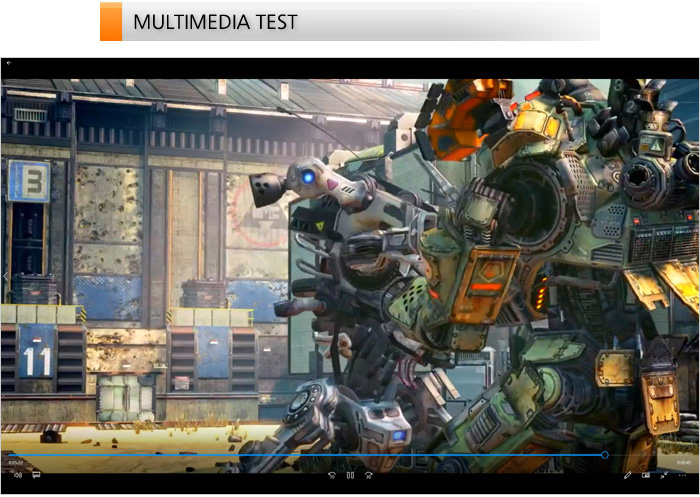This screenshot has height=497, width=700.
Task: Click the previous arrow at left video edge
Action: coord(5,277)
